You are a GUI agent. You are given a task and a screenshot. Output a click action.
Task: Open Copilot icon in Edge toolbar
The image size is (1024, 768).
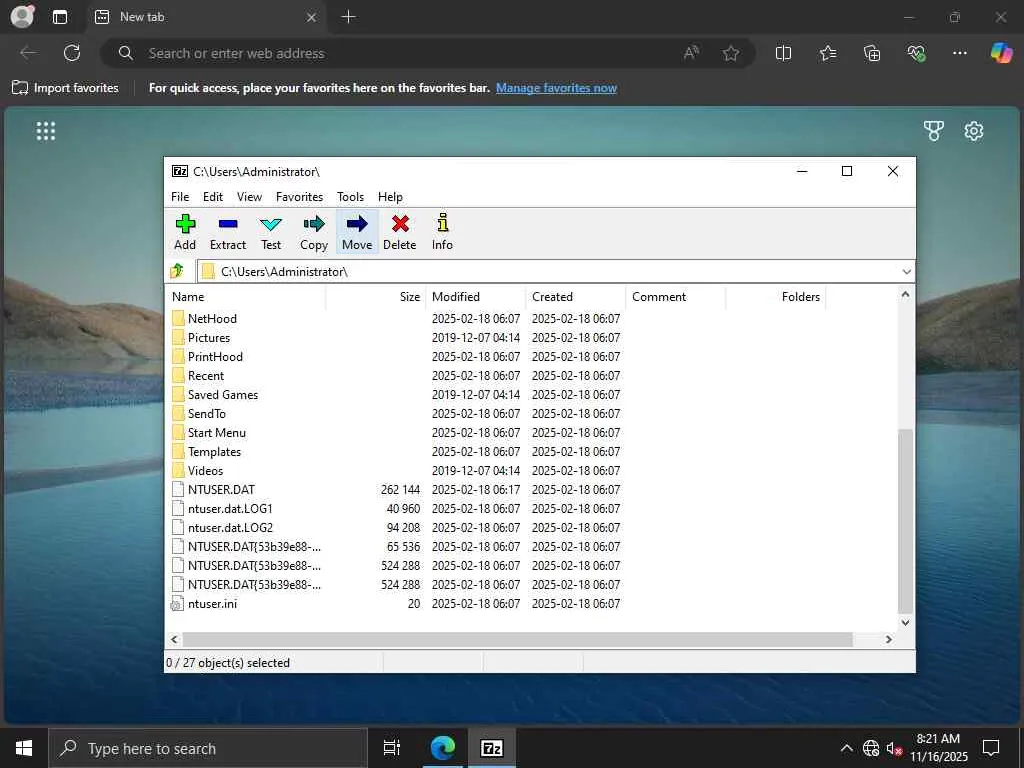tap(1001, 53)
